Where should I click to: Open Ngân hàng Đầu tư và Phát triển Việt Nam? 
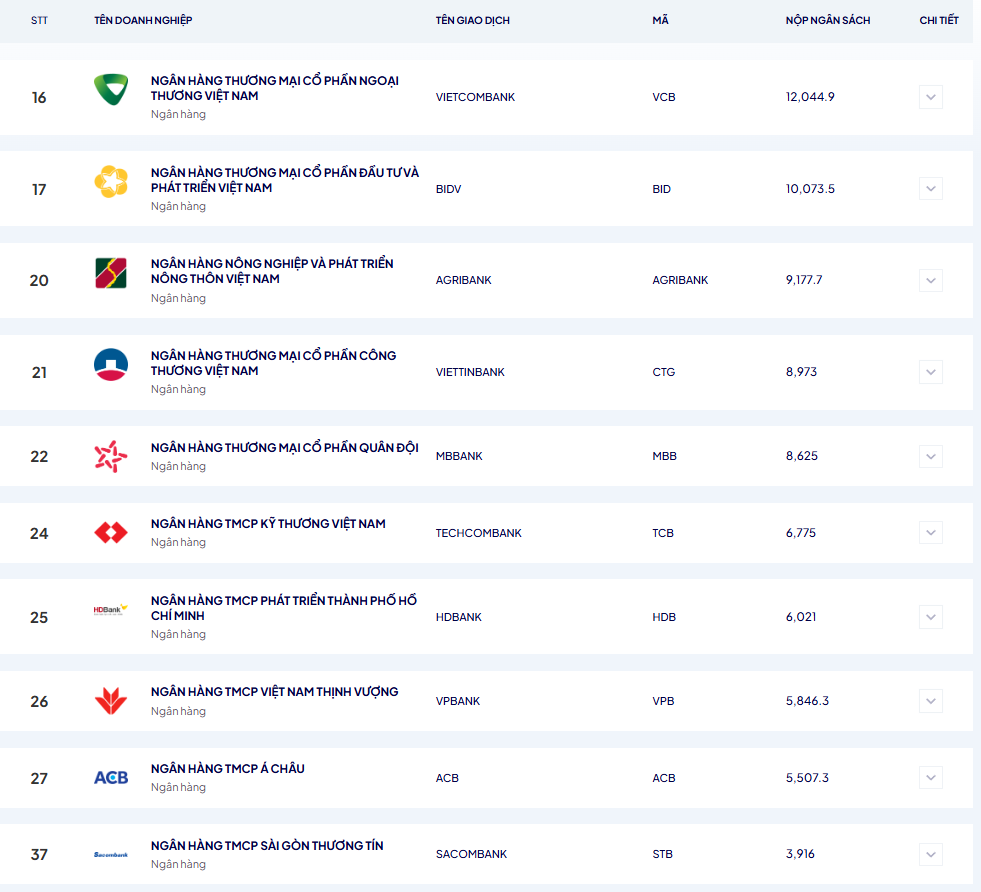[x=285, y=180]
